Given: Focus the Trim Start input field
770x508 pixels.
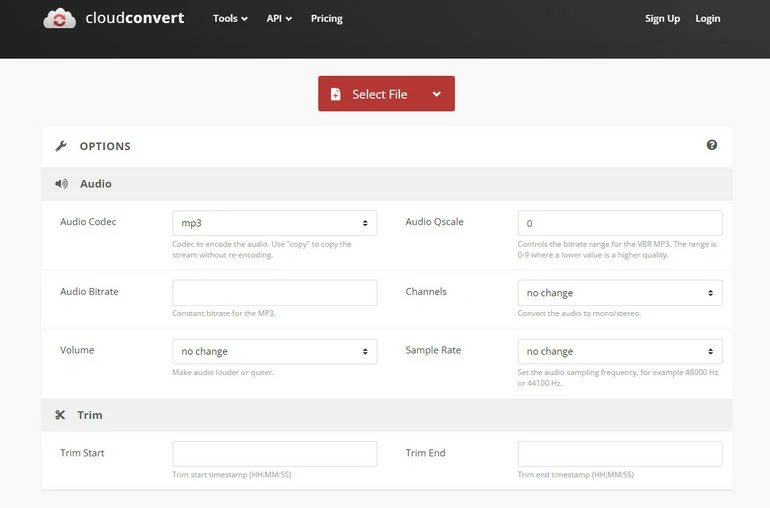Looking at the screenshot, I should (275, 453).
